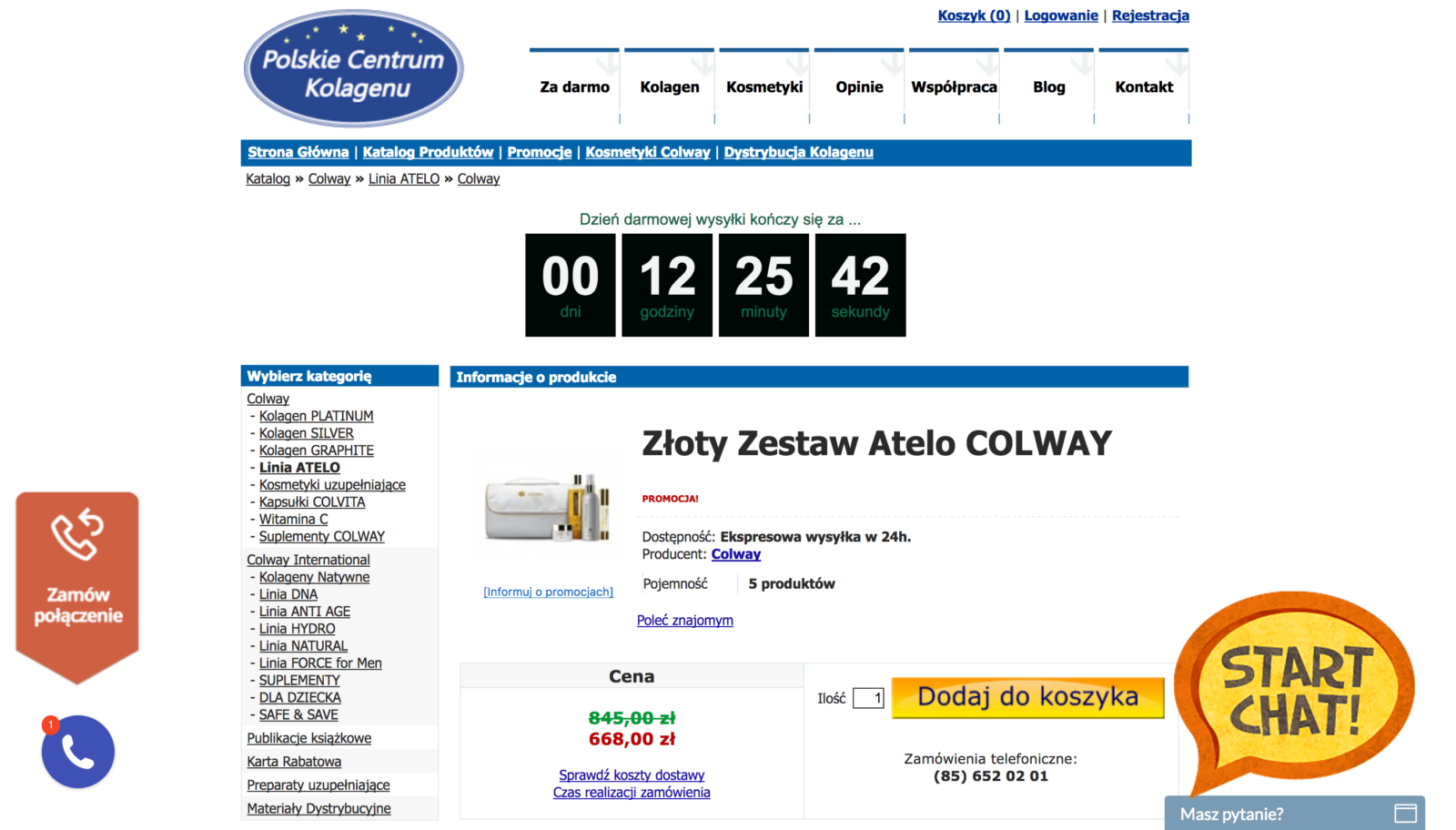Open the Kontakt menu item
Viewport: 1456px width, 830px height.
(1145, 86)
